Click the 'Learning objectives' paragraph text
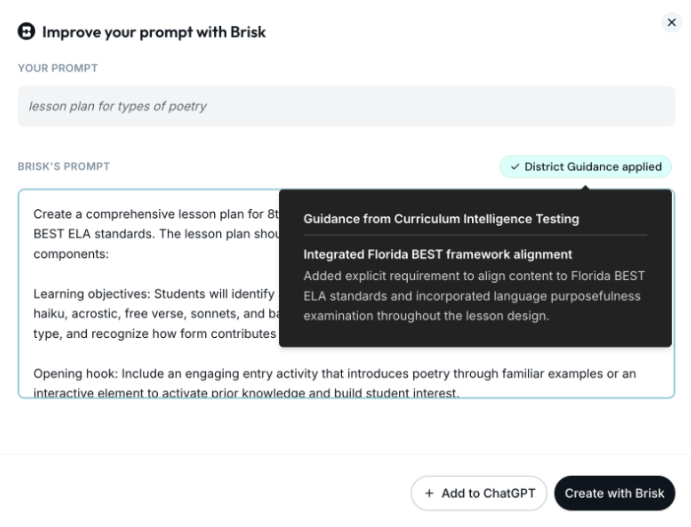Viewport: 691px width, 527px height. 156,314
